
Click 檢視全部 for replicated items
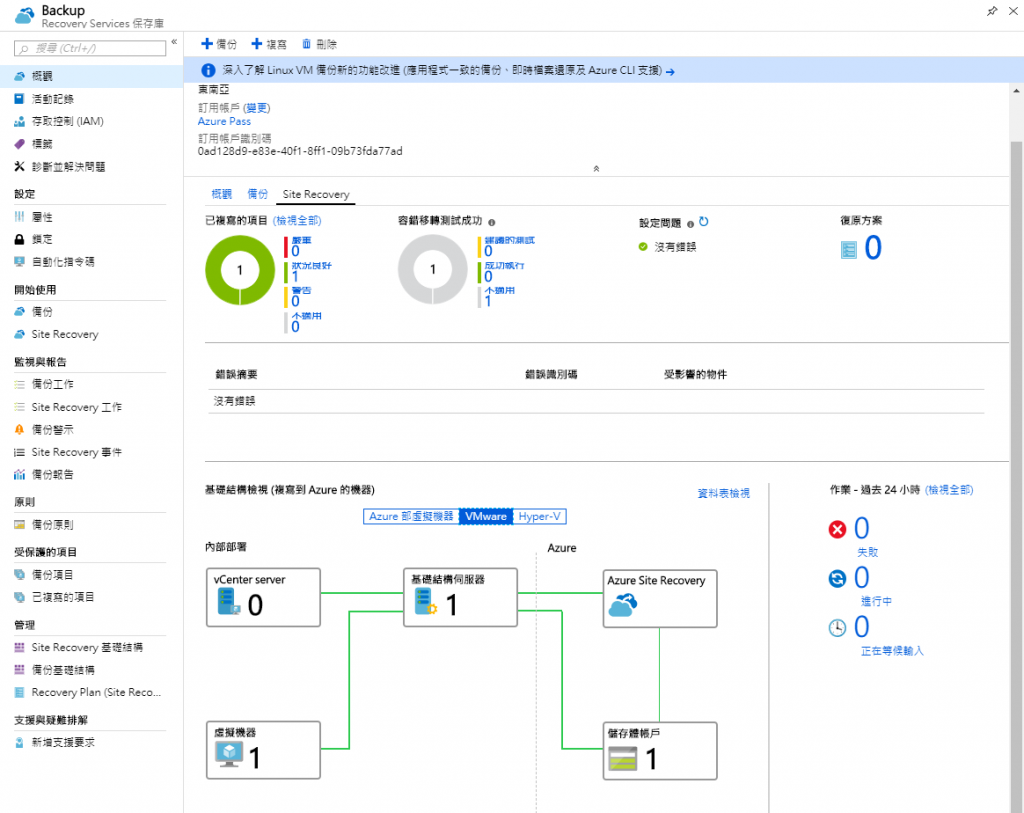(297, 221)
